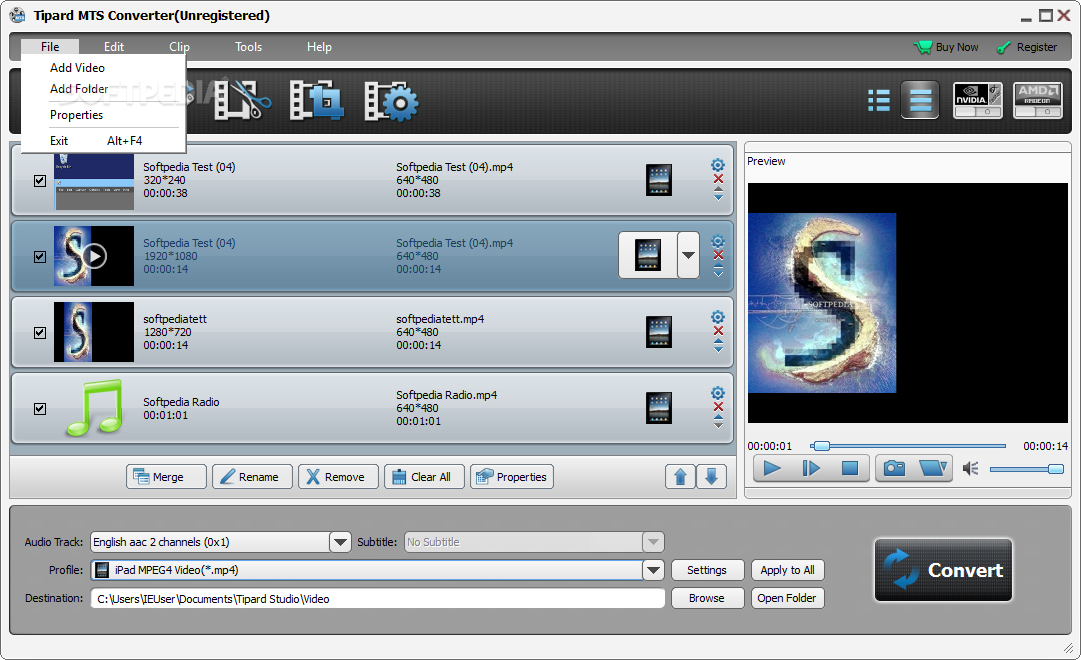The image size is (1081, 660).
Task: Open settings gear for the 1920*1080 row
Action: (718, 241)
